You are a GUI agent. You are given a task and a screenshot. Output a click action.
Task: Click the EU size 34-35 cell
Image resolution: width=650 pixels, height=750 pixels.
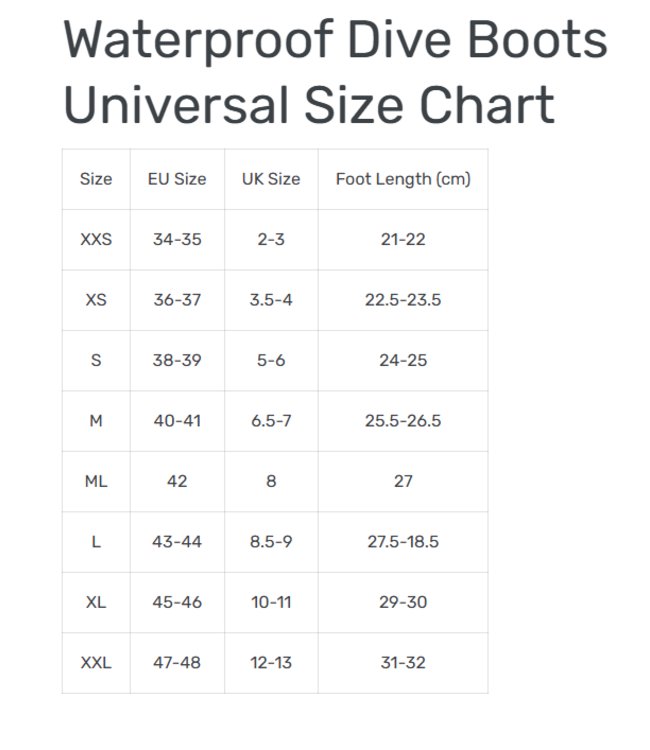[177, 240]
